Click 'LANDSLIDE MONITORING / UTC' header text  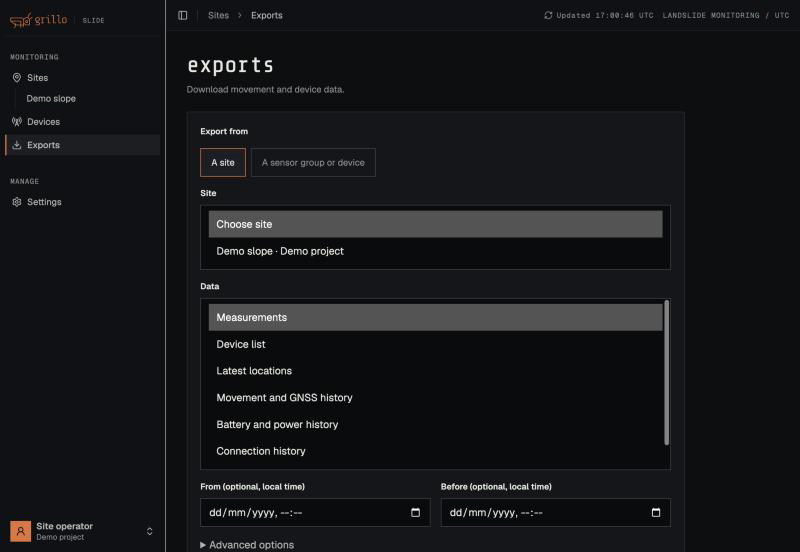[726, 15]
